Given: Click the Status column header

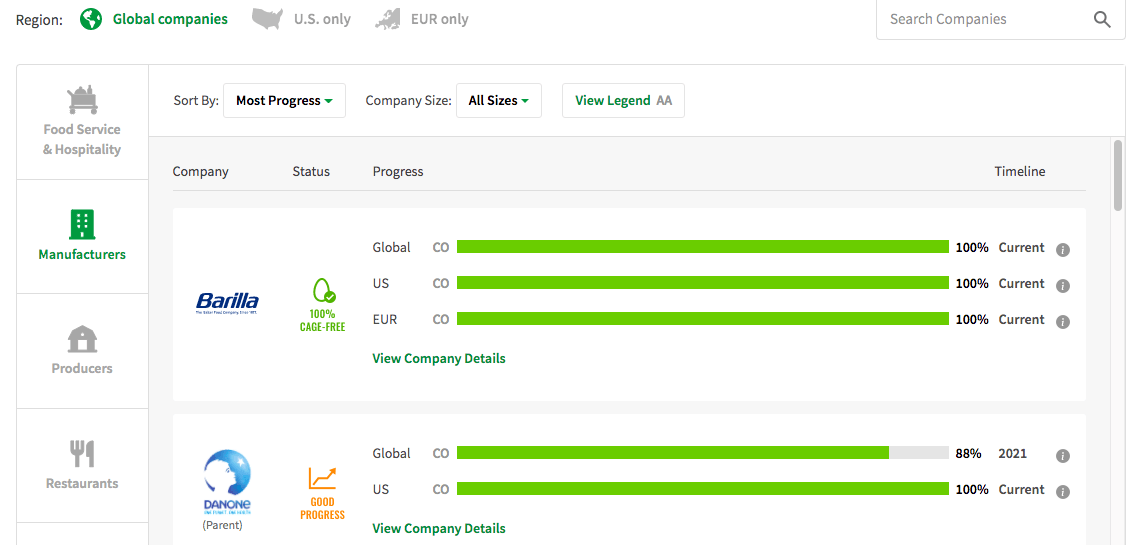Looking at the screenshot, I should 311,172.
